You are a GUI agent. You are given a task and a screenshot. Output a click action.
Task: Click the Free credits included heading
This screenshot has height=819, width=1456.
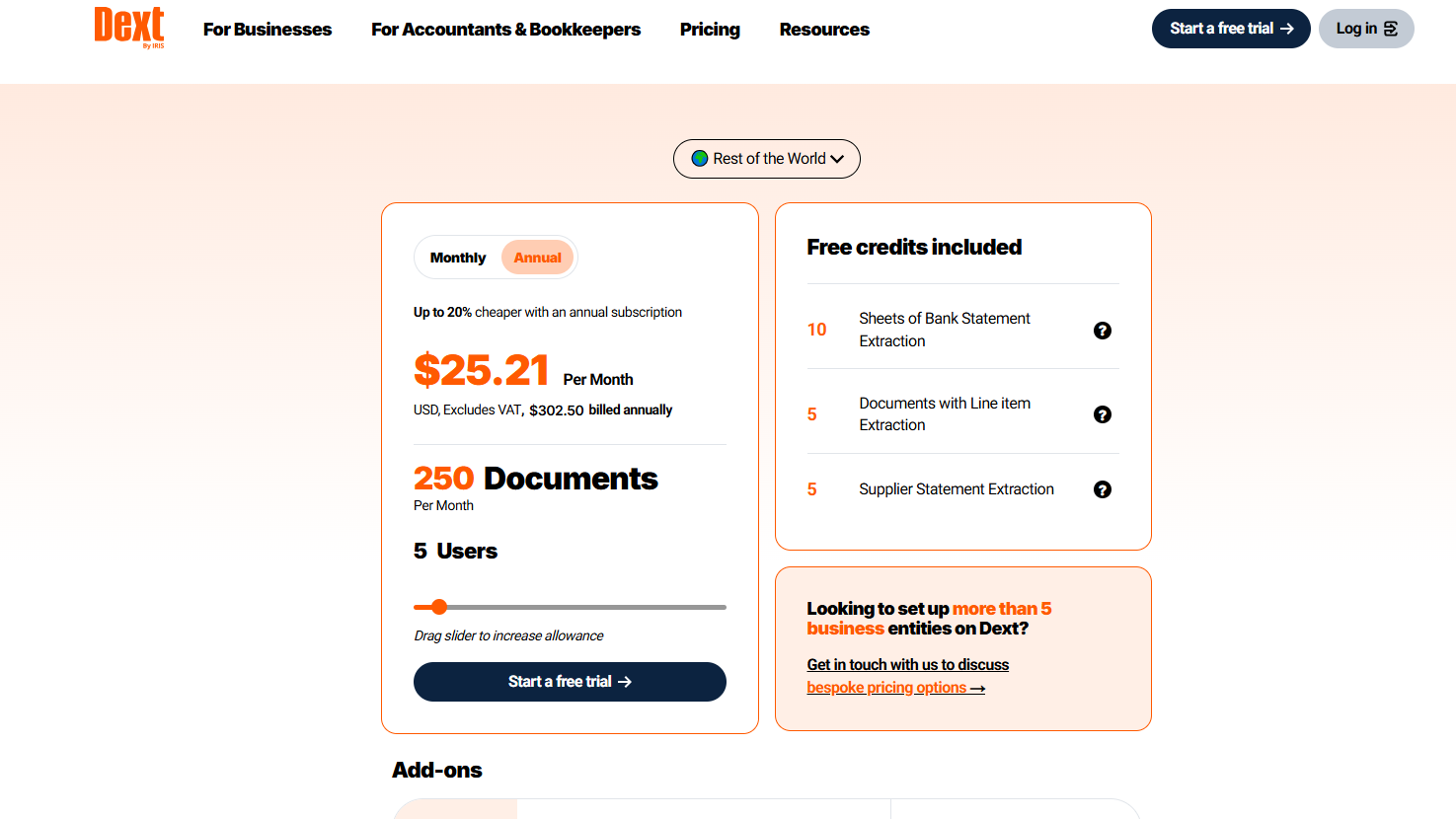coord(914,247)
